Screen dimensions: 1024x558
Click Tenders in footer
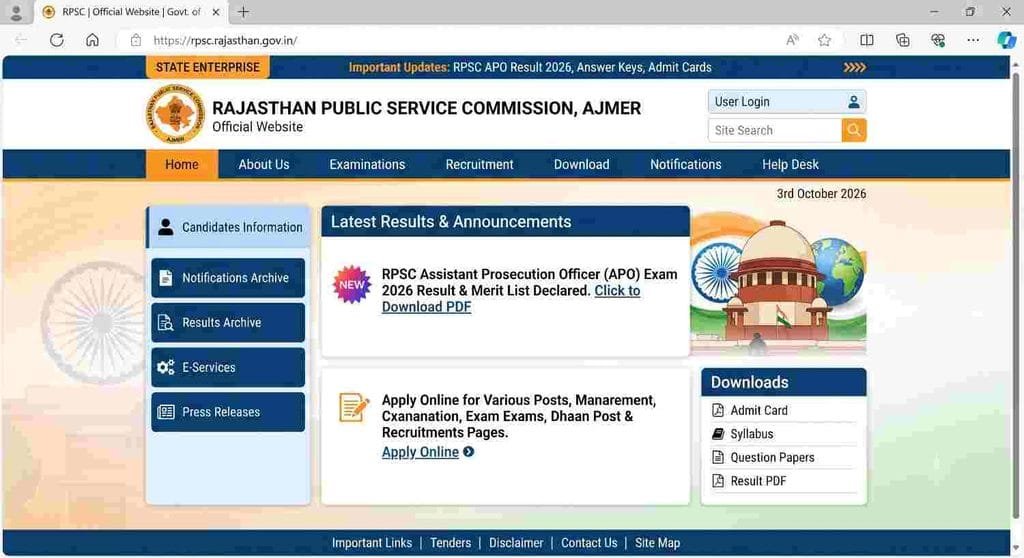click(x=450, y=543)
